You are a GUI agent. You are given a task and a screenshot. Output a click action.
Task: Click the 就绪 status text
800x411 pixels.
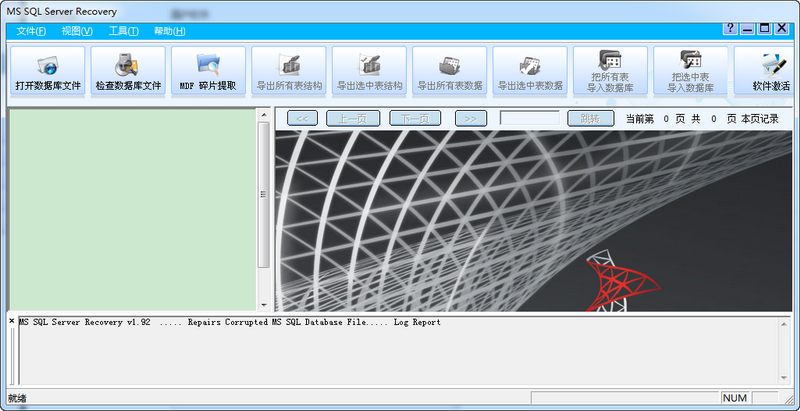pyautogui.click(x=17, y=398)
